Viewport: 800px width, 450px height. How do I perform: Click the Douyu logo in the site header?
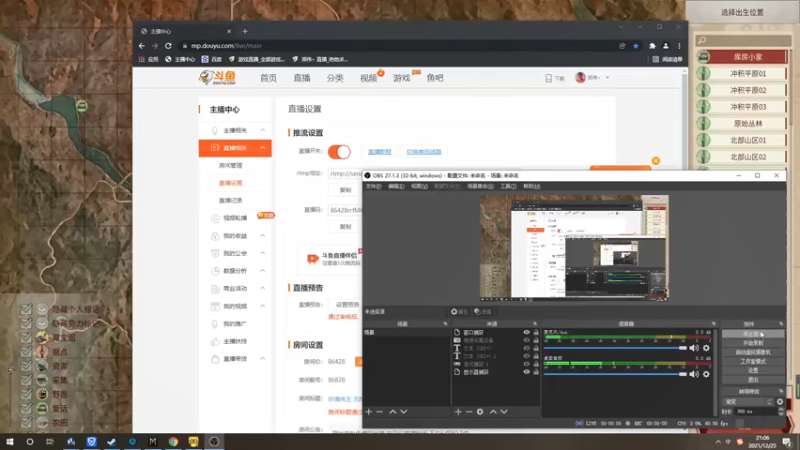click(x=217, y=78)
